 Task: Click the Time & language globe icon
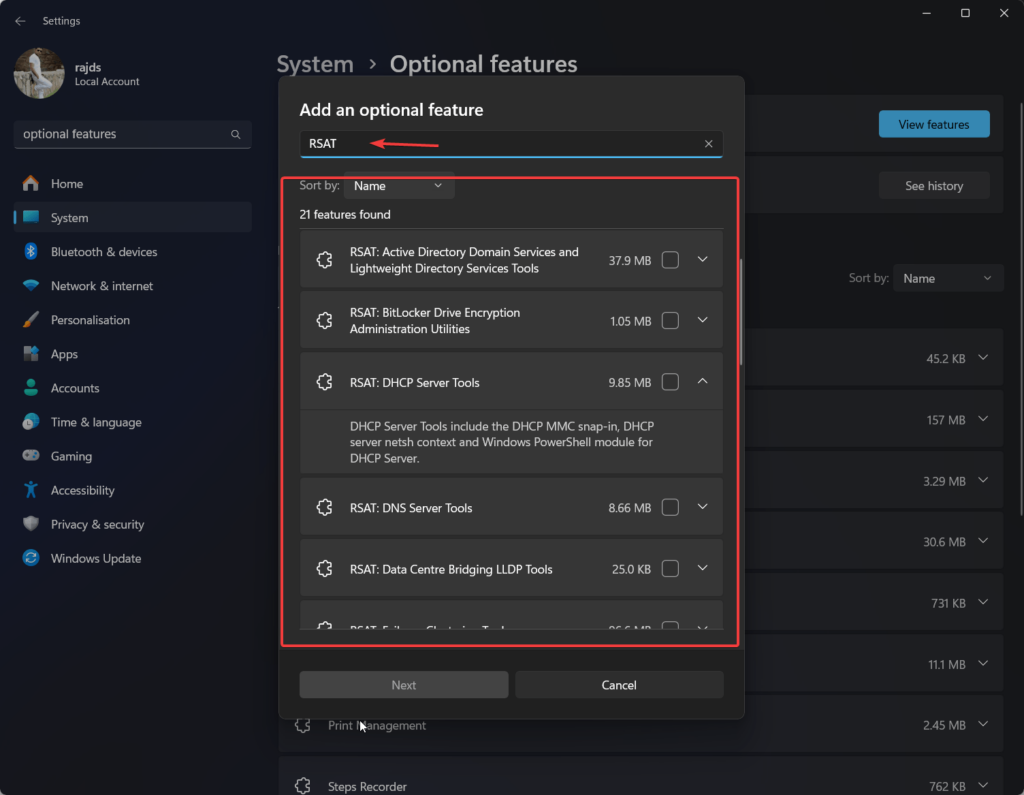(x=31, y=421)
